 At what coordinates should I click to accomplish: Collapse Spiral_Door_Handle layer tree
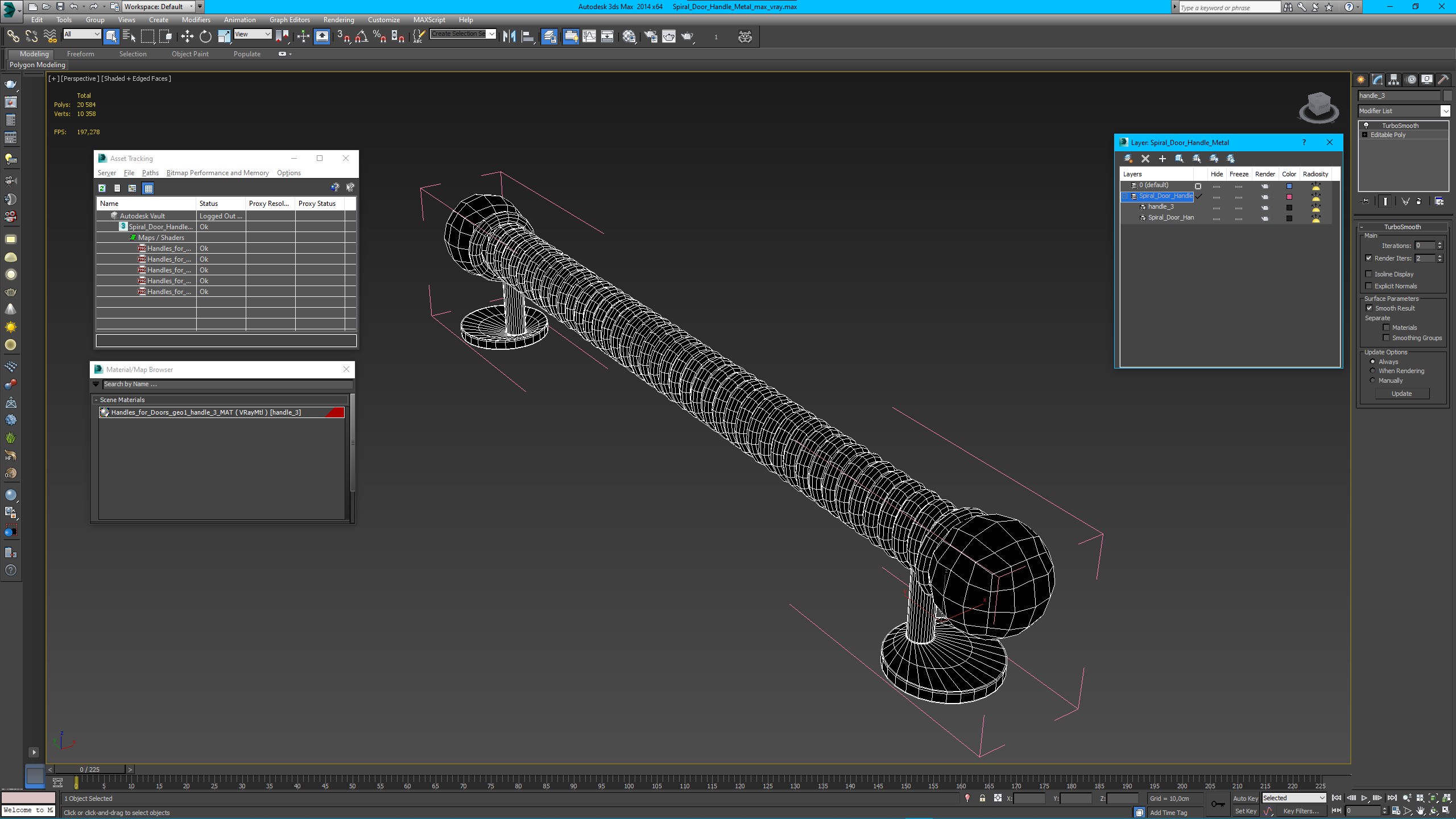(x=1125, y=196)
